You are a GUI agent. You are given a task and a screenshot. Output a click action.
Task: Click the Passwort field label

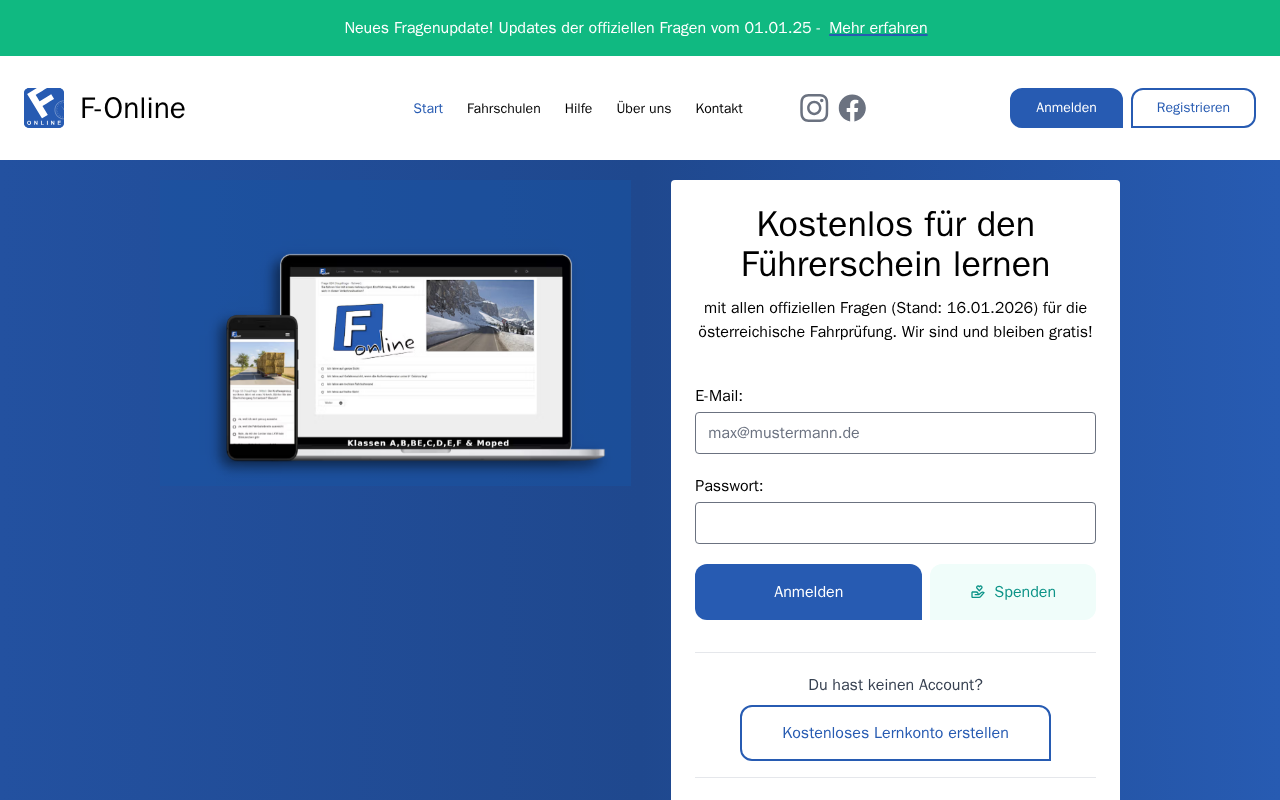(x=728, y=486)
